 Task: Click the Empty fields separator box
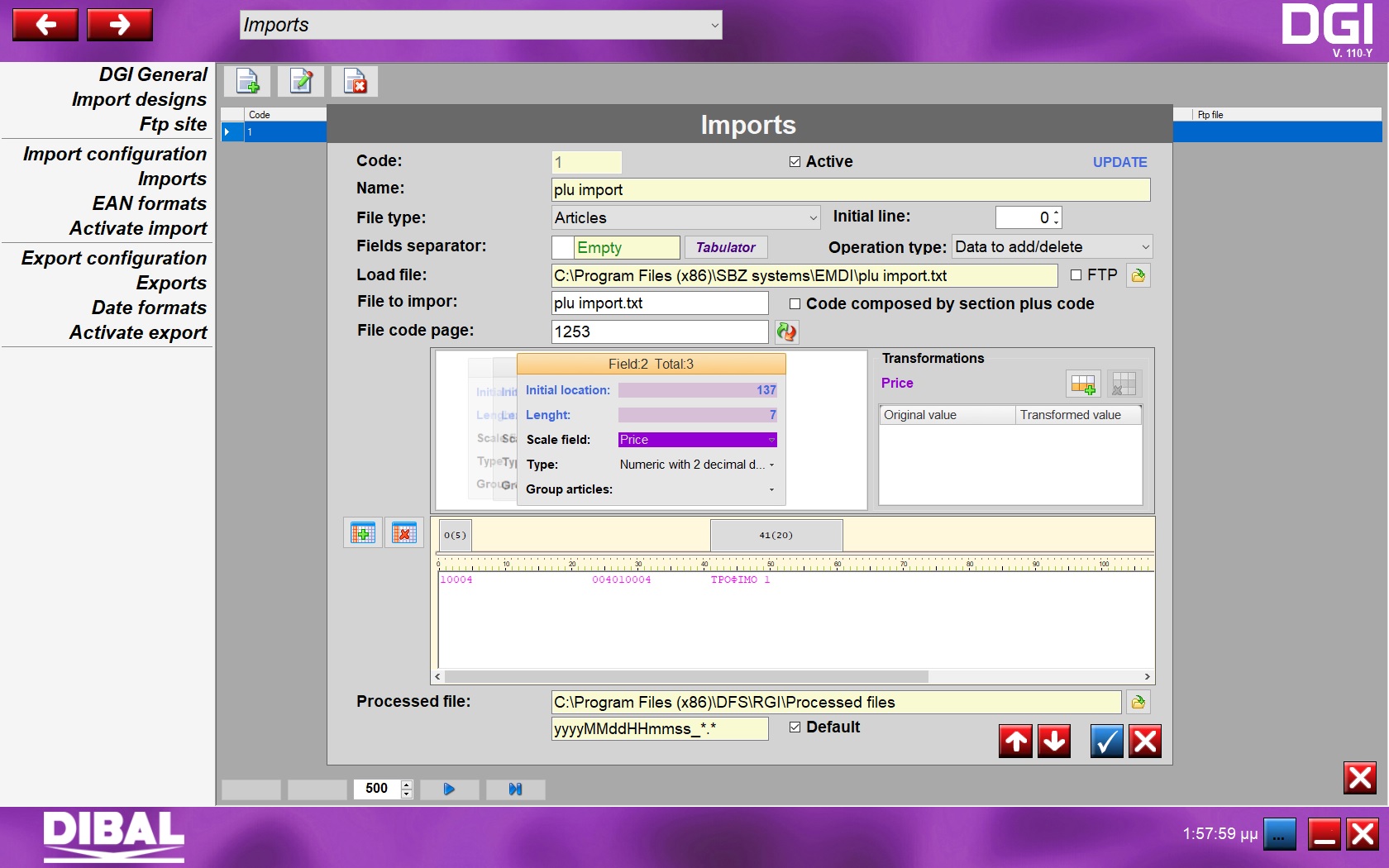(x=616, y=247)
